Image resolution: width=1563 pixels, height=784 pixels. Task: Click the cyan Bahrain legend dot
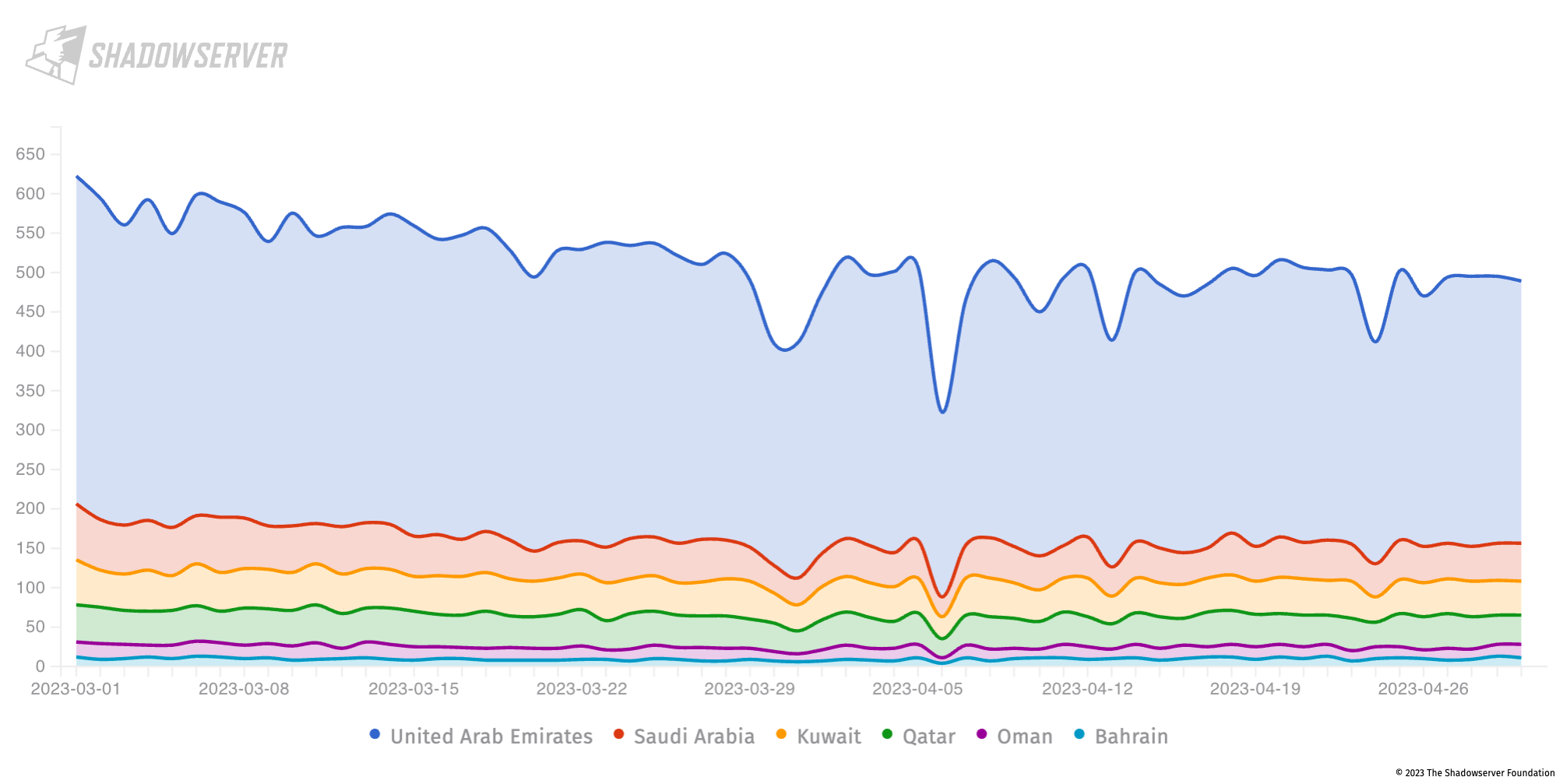tap(1079, 734)
